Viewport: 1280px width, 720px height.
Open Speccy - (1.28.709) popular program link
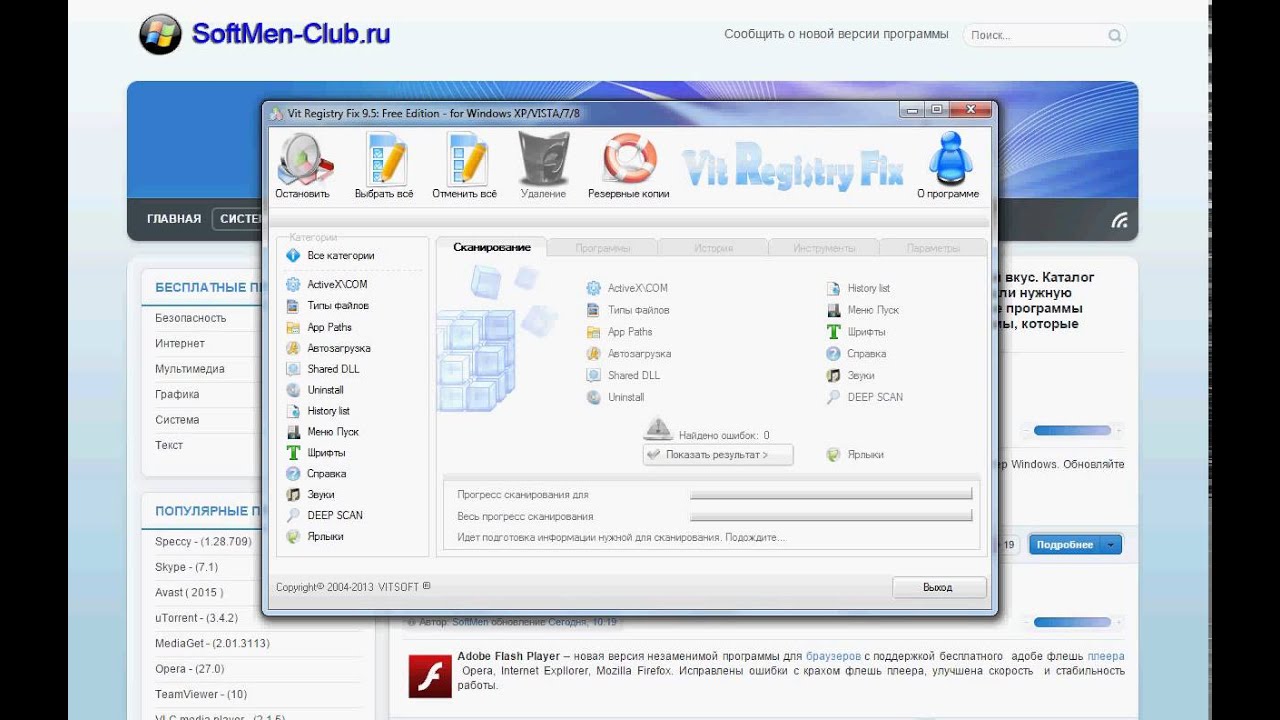pos(203,542)
